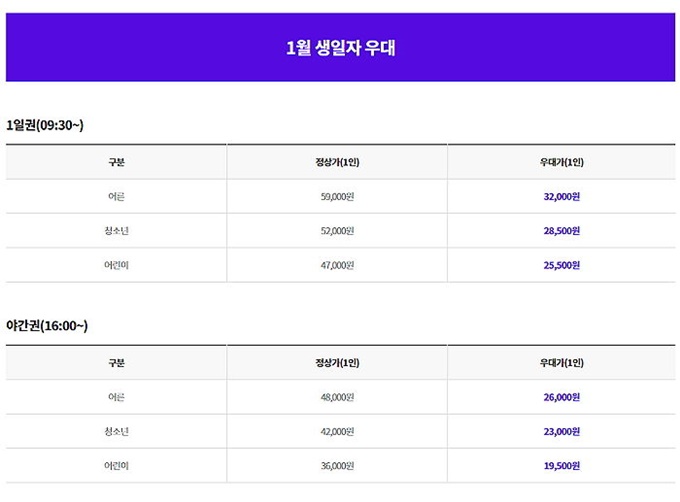This screenshot has height=502, width=680.
Task: Select the 28,500원 discounted youth price
Action: 562,231
